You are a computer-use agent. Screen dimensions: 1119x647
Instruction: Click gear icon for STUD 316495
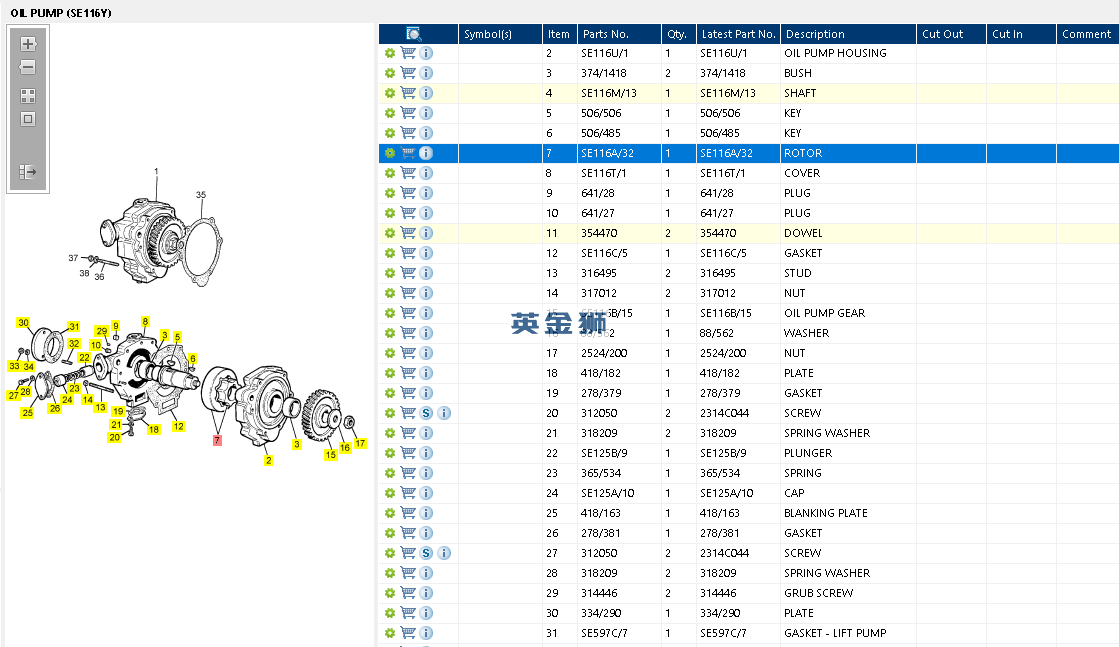pyautogui.click(x=390, y=272)
